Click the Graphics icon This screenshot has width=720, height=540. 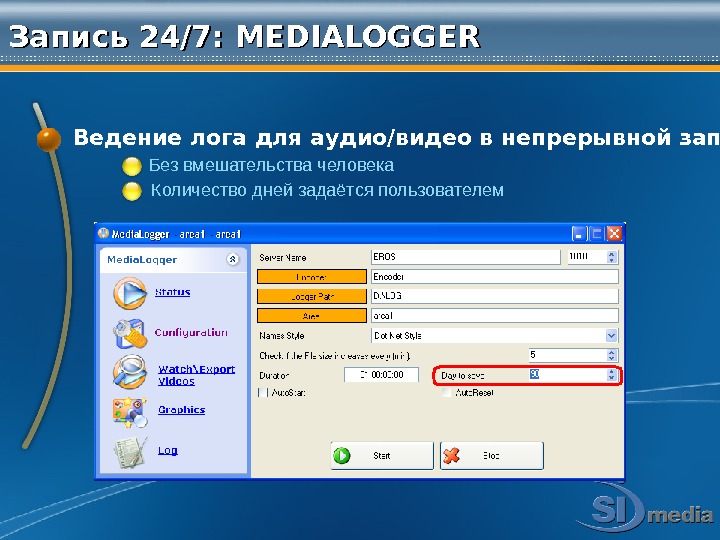click(x=130, y=411)
